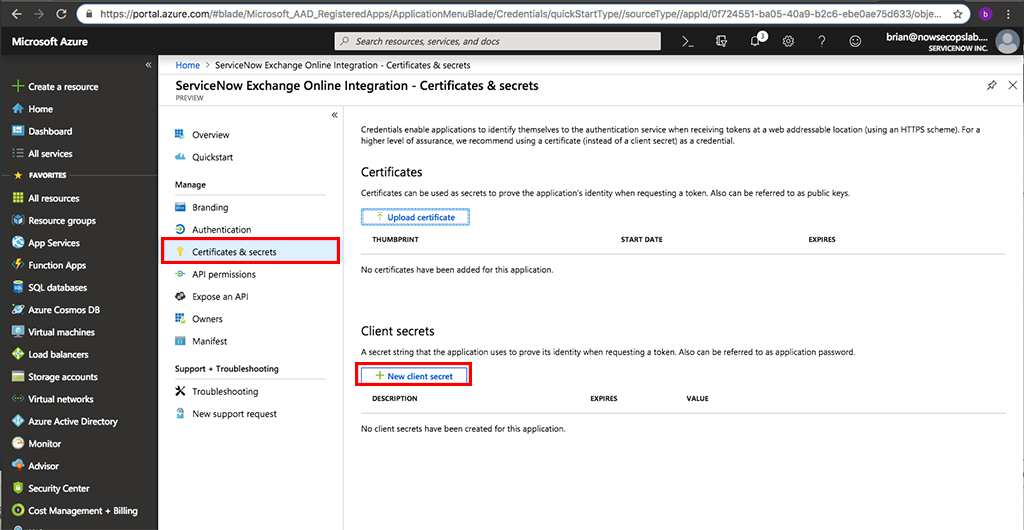Open directory and subscription filter icon
This screenshot has height=530, width=1024.
[x=722, y=41]
